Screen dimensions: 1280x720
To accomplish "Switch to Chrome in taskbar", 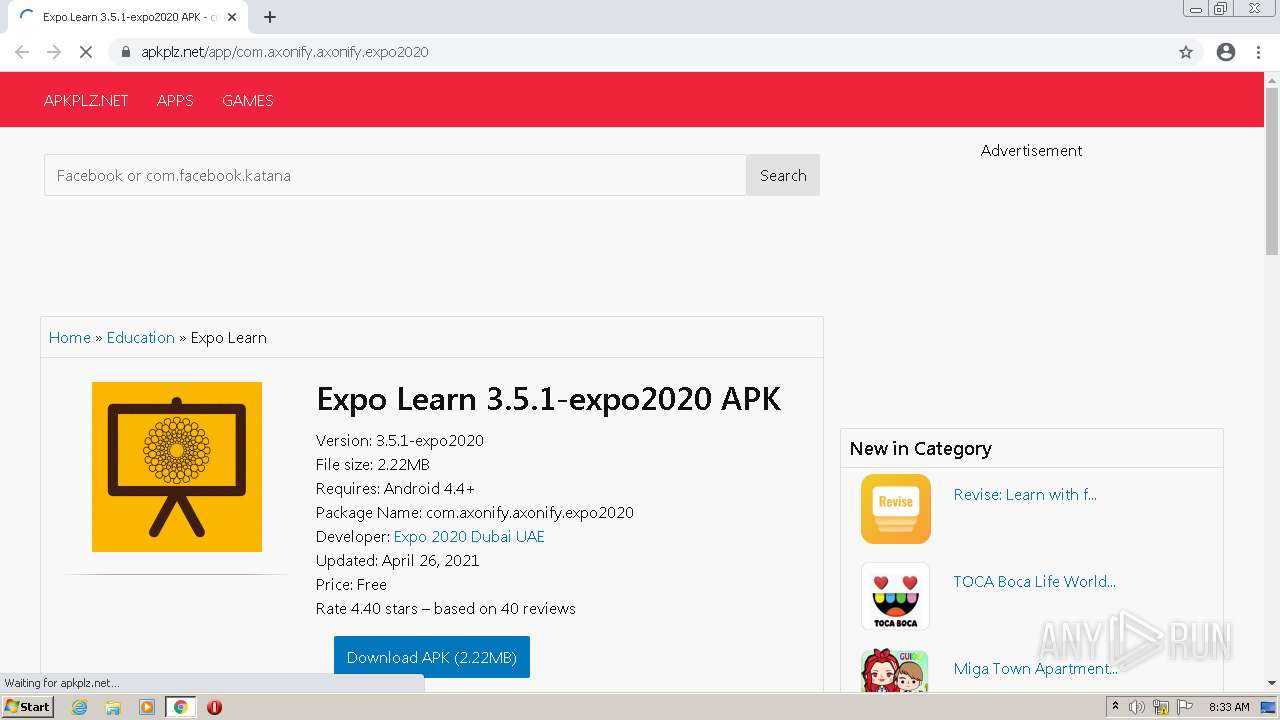I will (x=180, y=707).
